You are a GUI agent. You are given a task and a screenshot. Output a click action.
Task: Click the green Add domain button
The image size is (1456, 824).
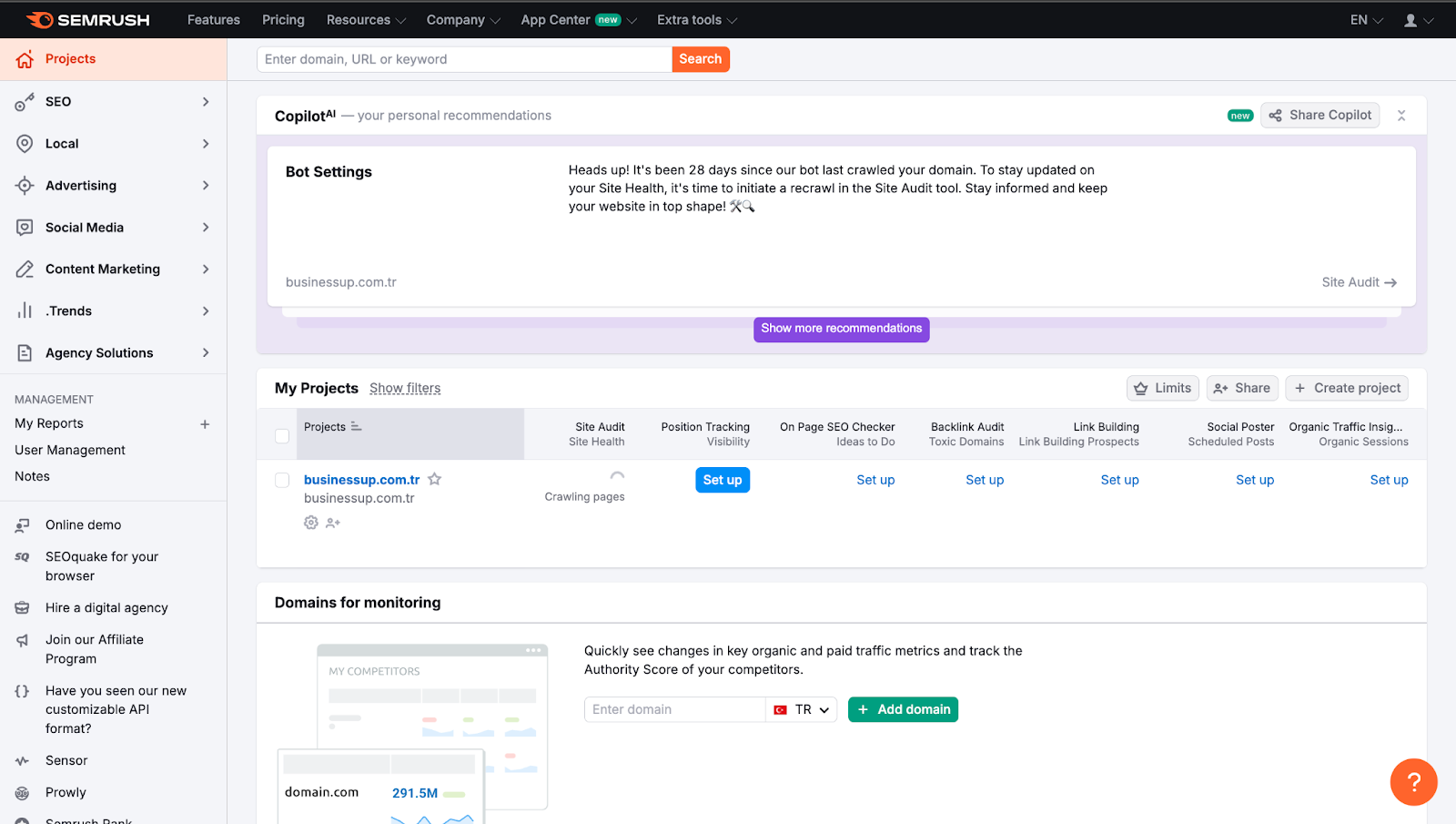click(x=903, y=710)
